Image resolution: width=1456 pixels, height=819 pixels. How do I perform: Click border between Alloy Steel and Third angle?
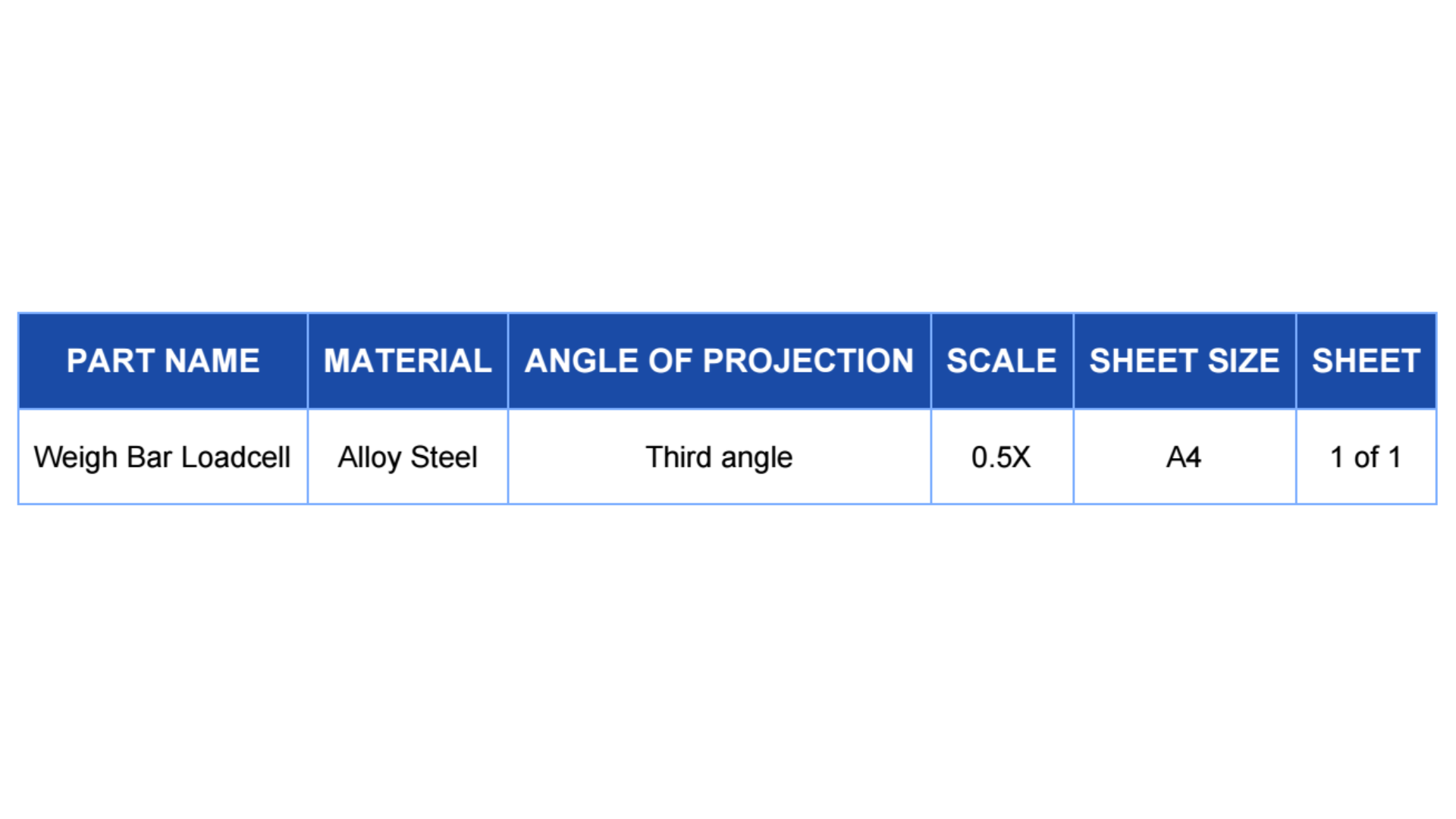(x=508, y=457)
